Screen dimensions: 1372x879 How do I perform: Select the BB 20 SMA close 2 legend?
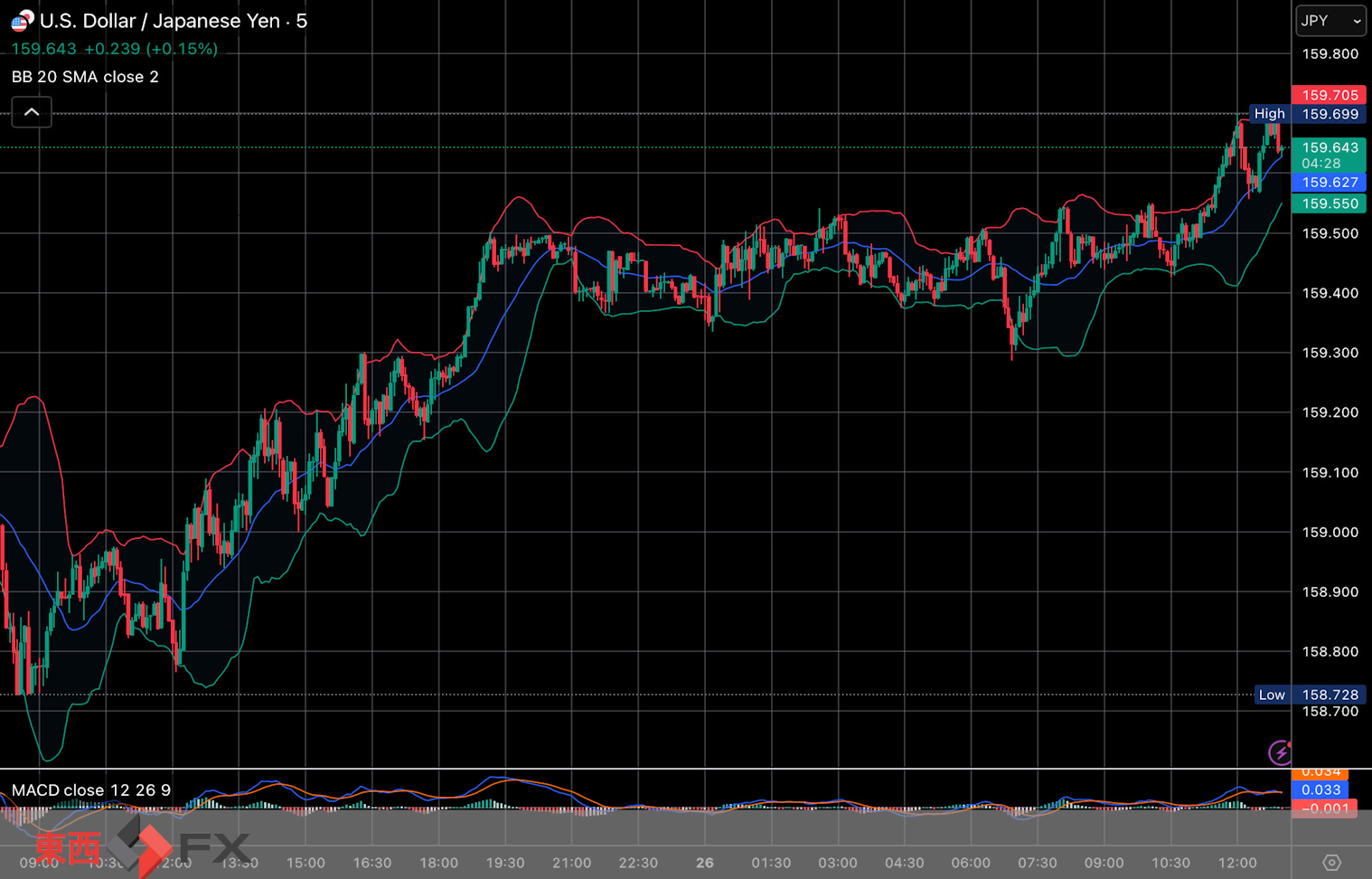coord(85,77)
